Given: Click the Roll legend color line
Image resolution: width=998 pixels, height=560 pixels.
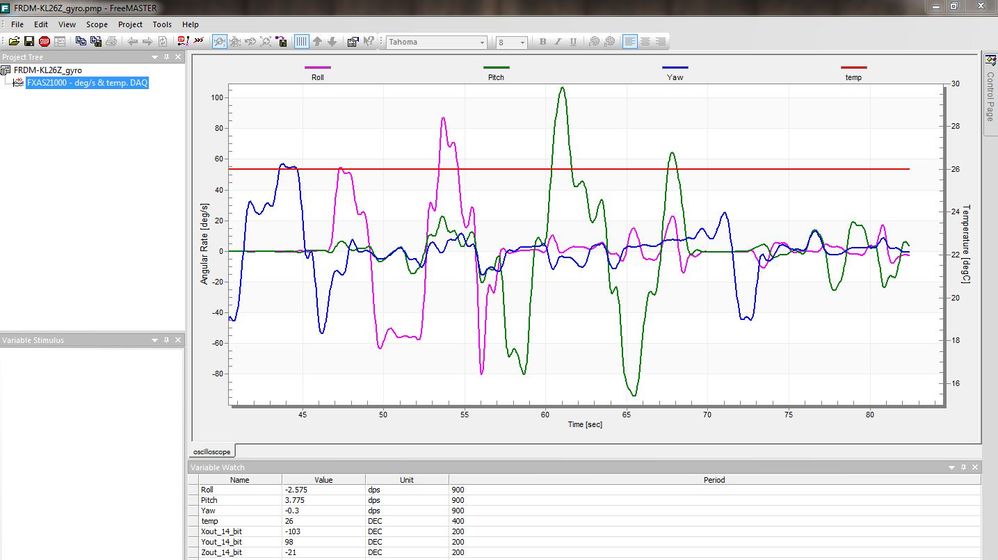Looking at the screenshot, I should point(318,67).
